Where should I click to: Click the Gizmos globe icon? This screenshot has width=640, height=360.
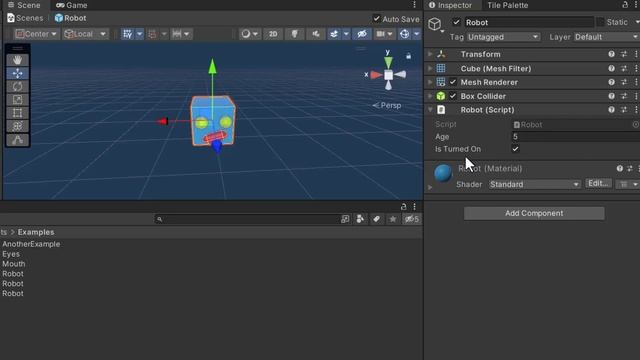404,34
